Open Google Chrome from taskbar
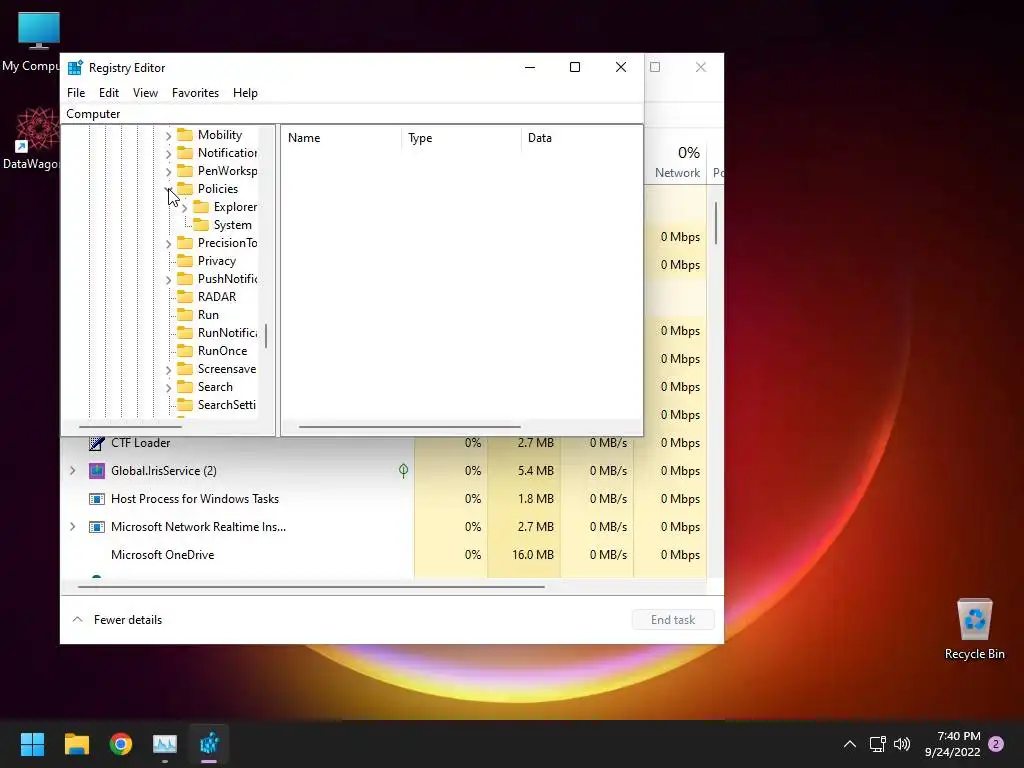This screenshot has height=768, width=1024. click(121, 744)
